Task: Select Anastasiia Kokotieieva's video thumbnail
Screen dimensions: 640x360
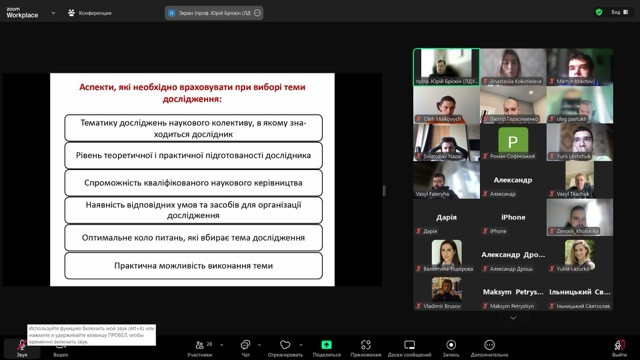Action: pyautogui.click(x=513, y=67)
